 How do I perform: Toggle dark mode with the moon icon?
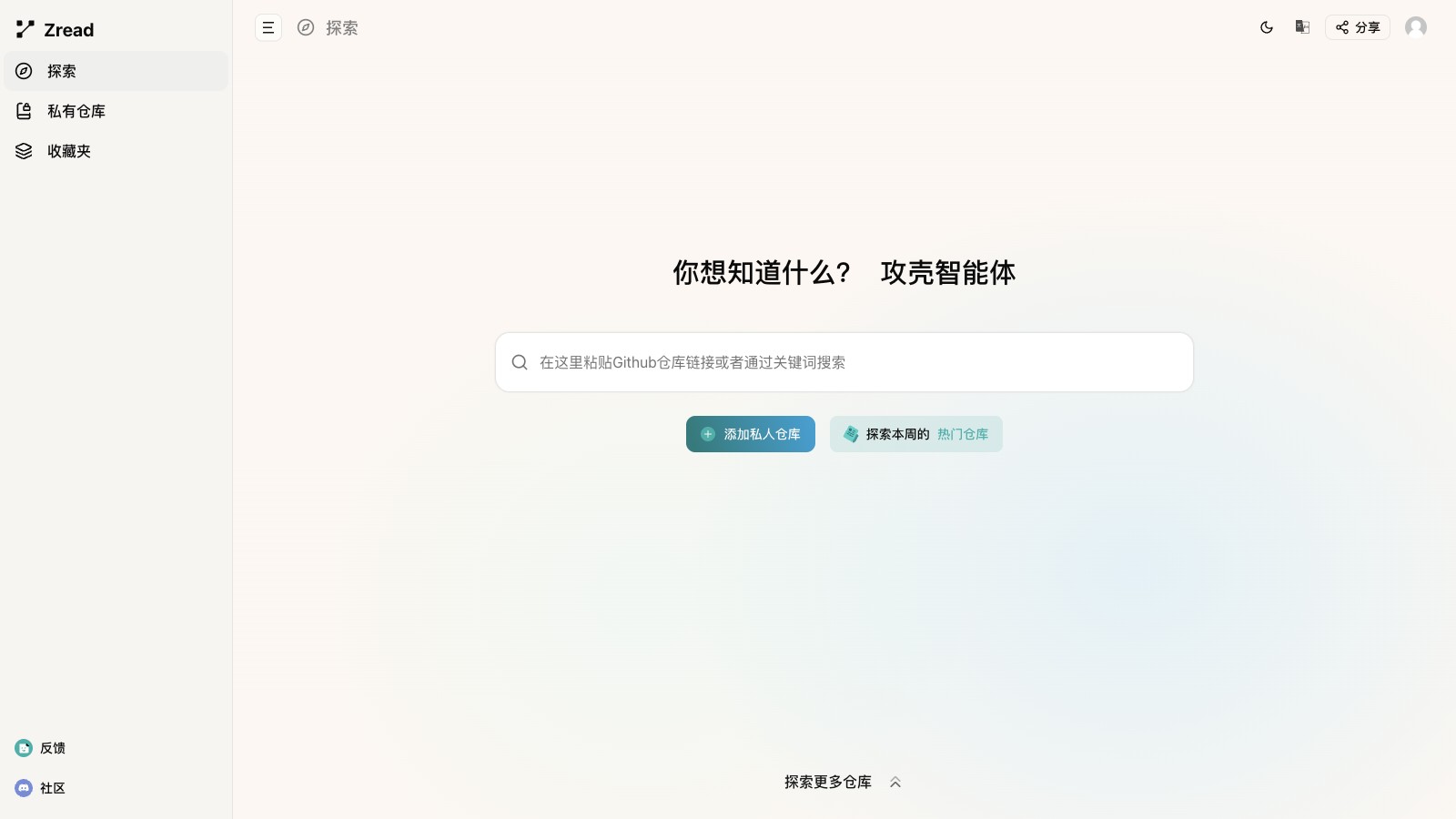tap(1267, 27)
